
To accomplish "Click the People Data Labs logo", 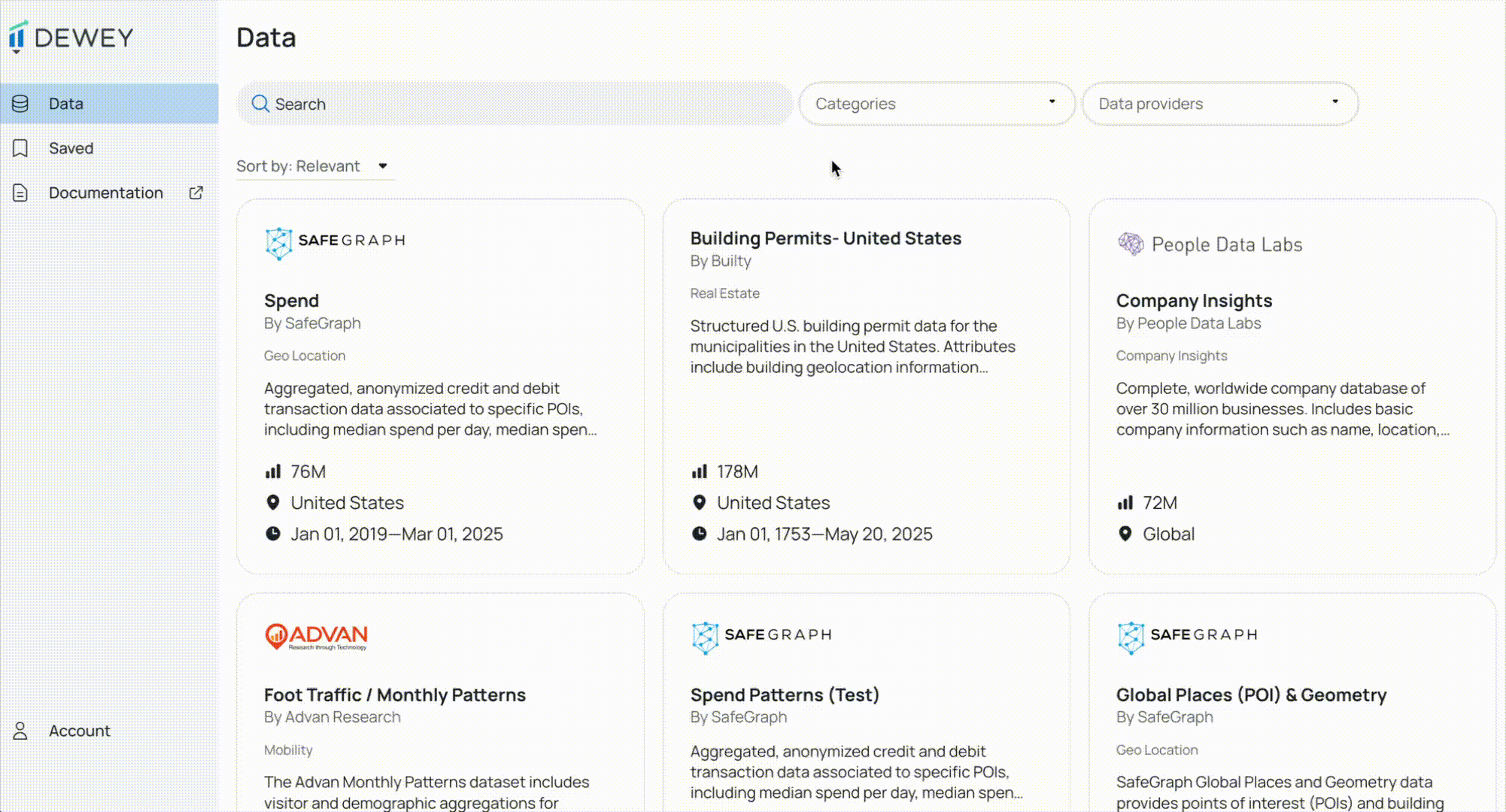I will (1210, 244).
